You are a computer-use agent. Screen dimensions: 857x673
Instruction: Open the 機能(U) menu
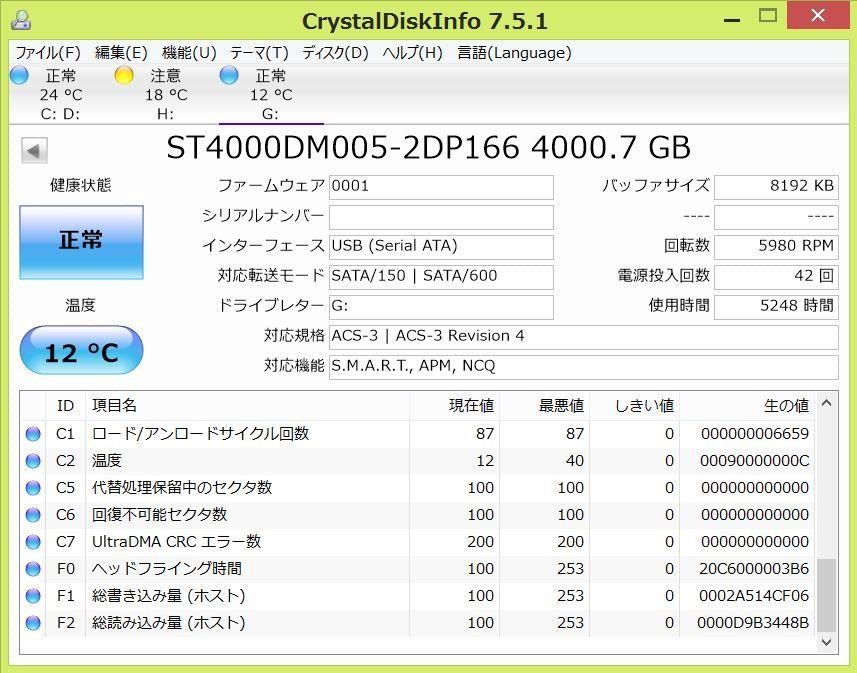pyautogui.click(x=189, y=53)
